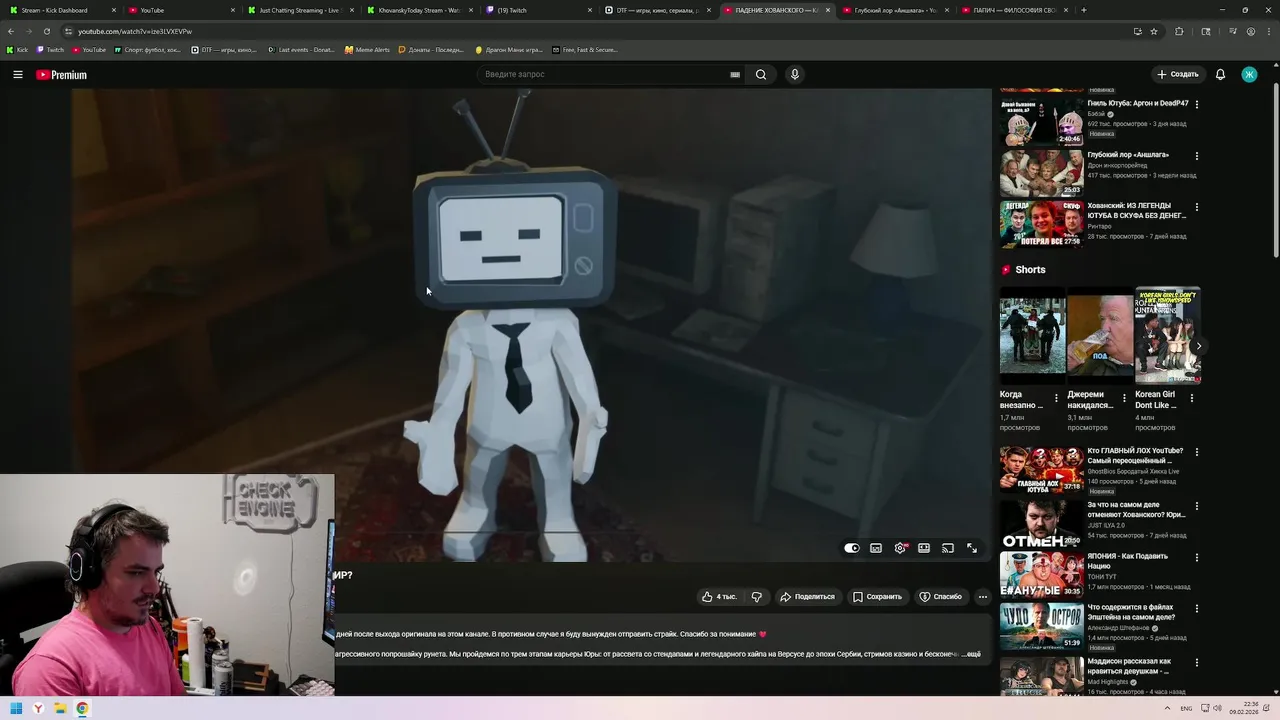Click the 'Поделиться' share button
Viewport: 1280px width, 720px height.
(x=807, y=597)
